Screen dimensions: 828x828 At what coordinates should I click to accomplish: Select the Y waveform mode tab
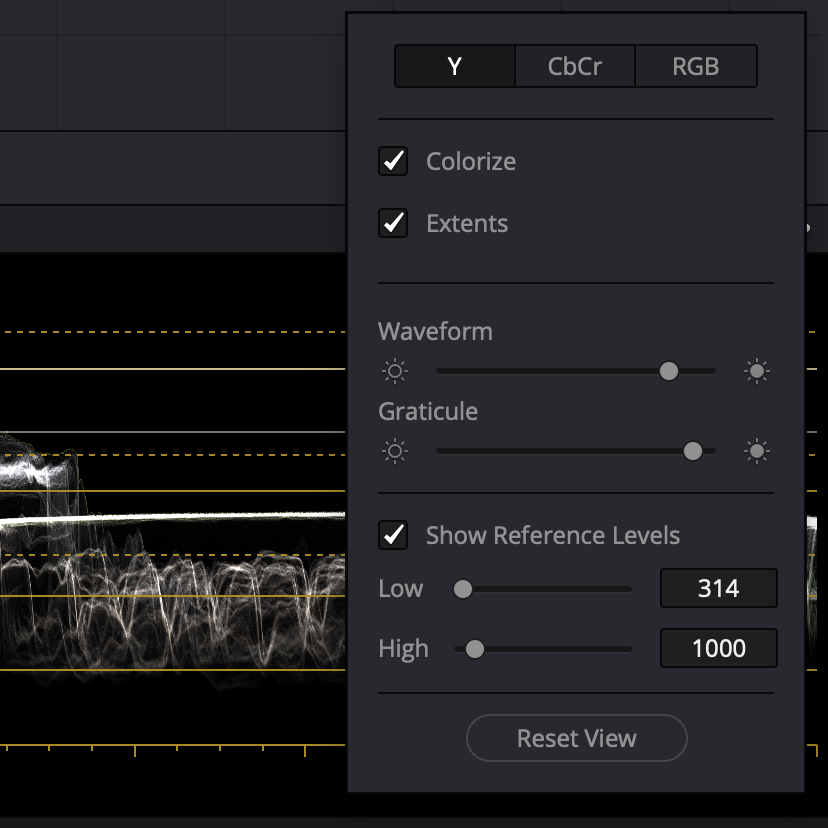click(455, 67)
